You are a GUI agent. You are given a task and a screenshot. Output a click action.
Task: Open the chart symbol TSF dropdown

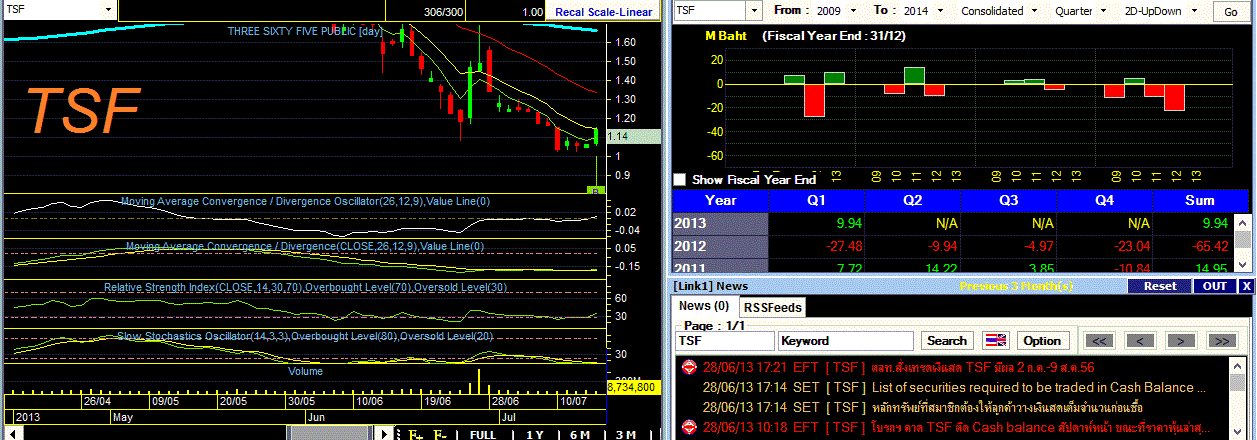[107, 9]
